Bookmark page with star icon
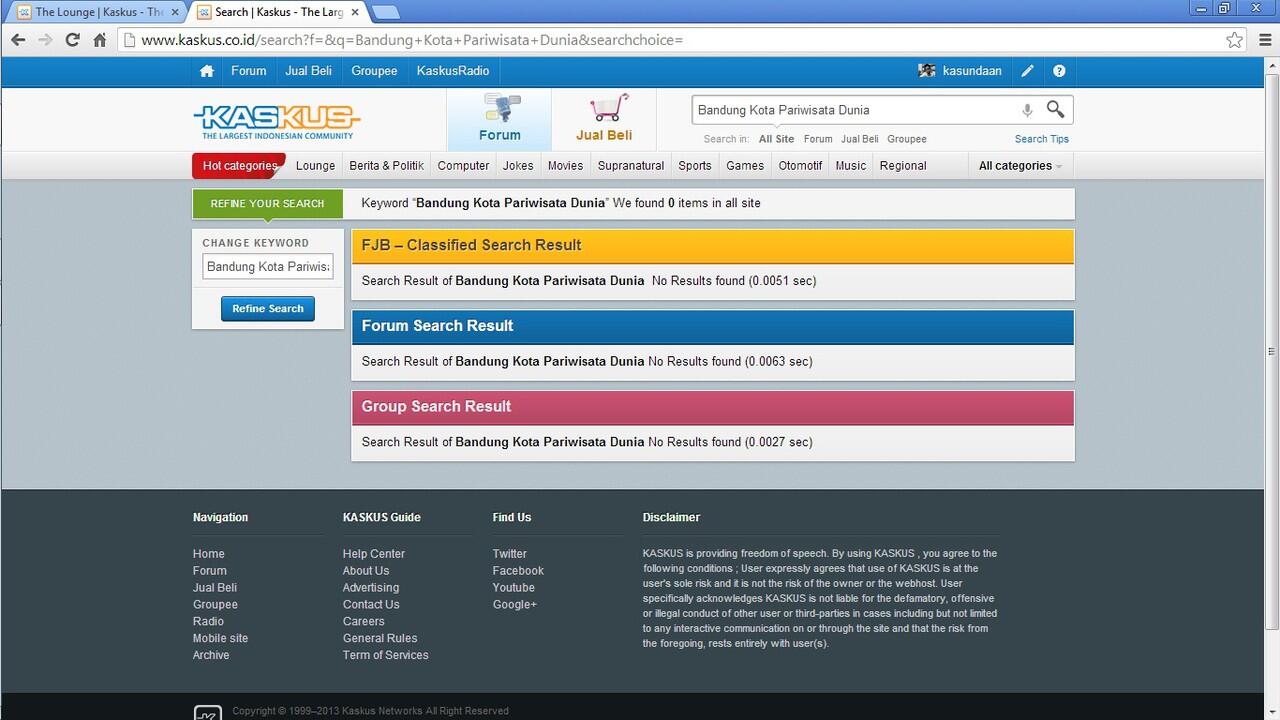This screenshot has height=720, width=1280. pos(1235,40)
